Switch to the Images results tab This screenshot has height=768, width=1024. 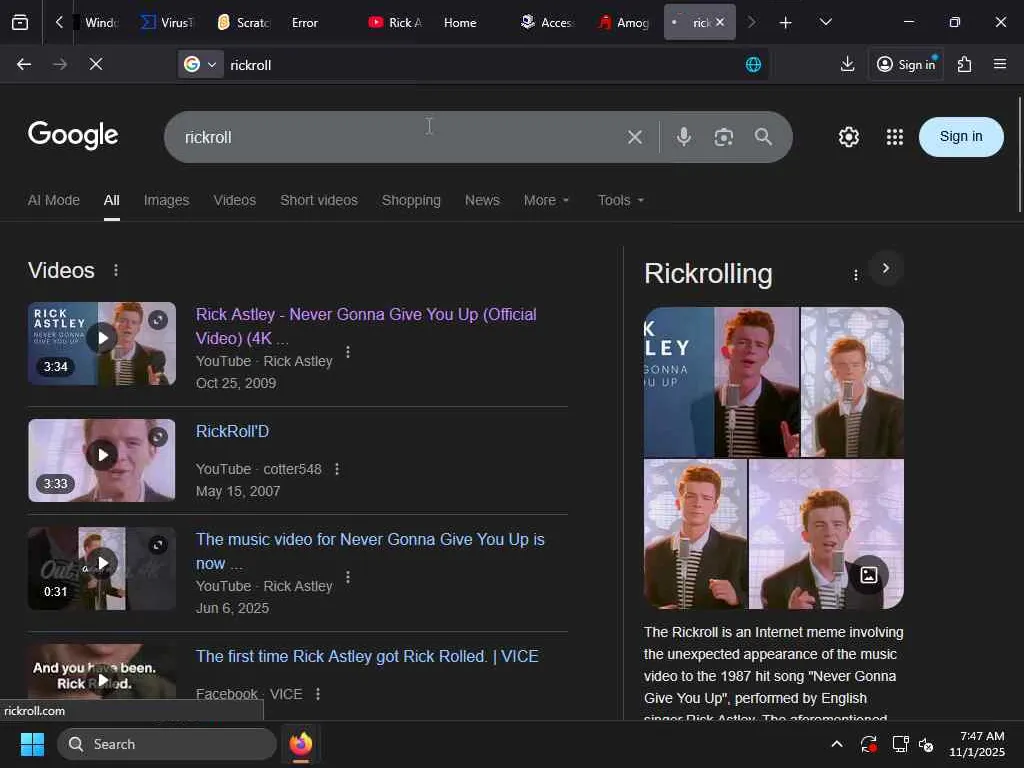point(166,200)
